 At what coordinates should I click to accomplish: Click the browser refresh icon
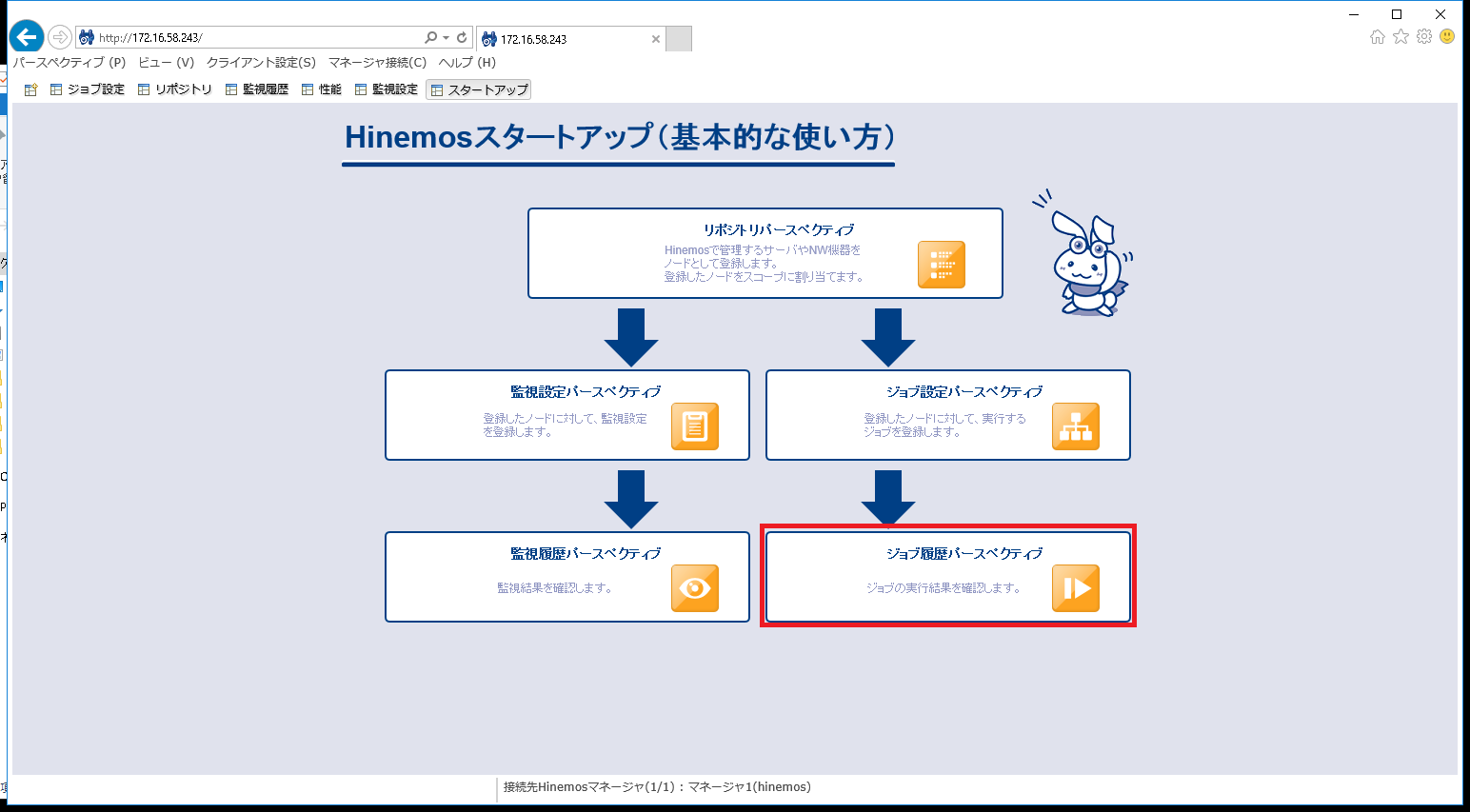pos(462,37)
